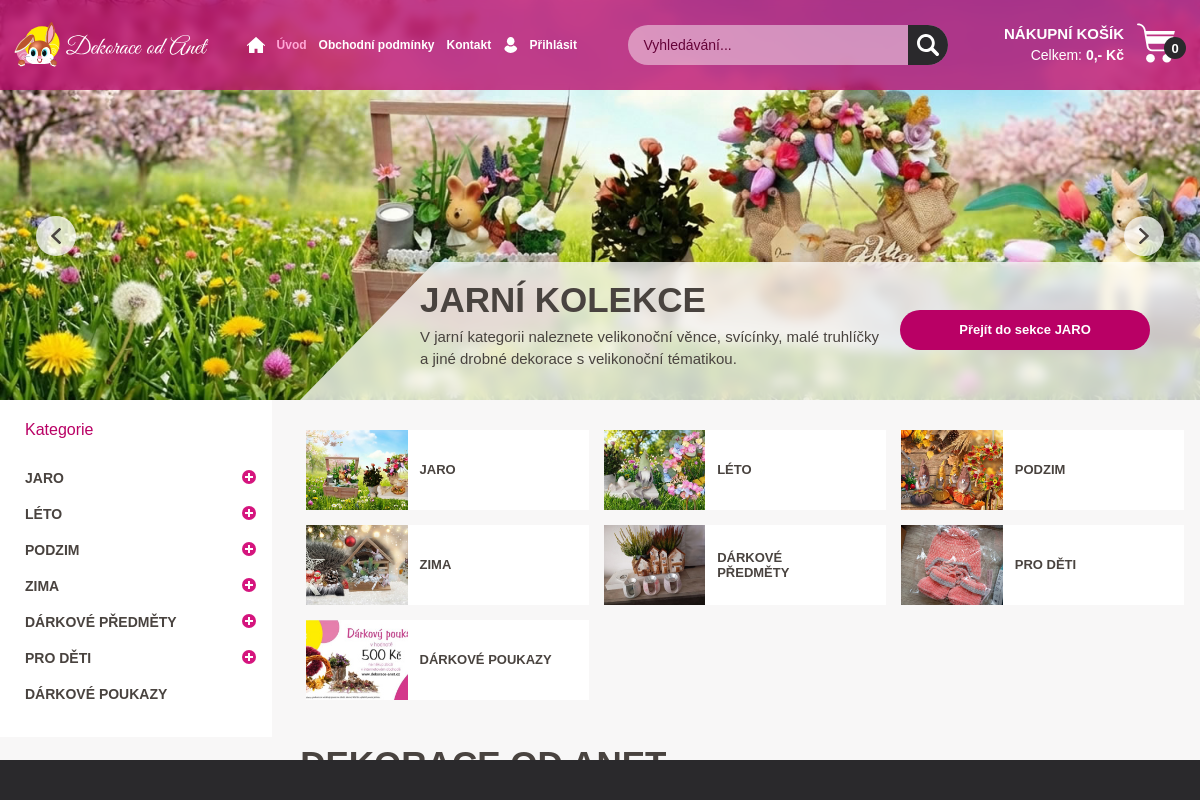This screenshot has height=800, width=1200.
Task: Expand the PODZIM sidebar category
Action: (249, 549)
